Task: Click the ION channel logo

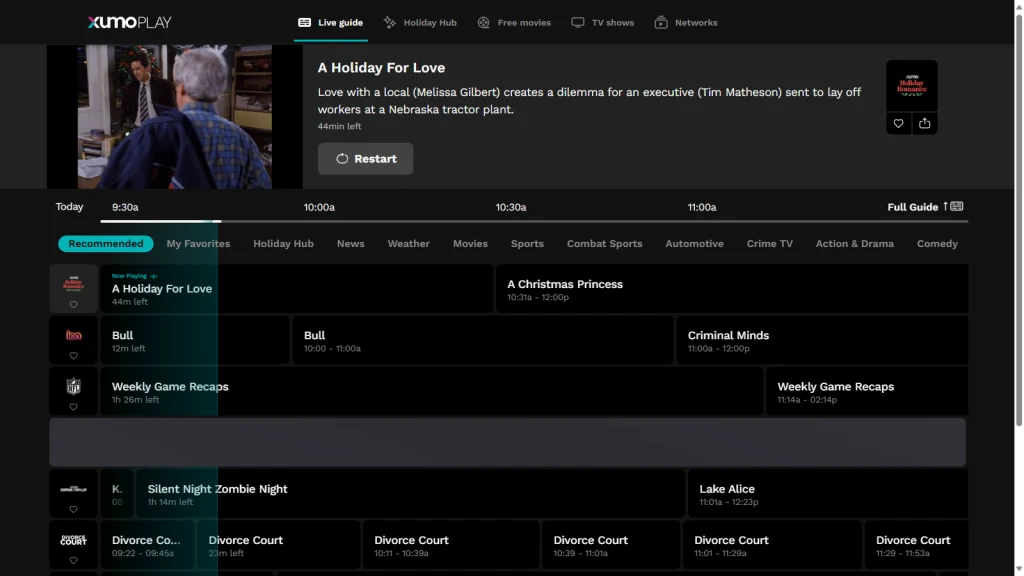Action: coord(73,335)
